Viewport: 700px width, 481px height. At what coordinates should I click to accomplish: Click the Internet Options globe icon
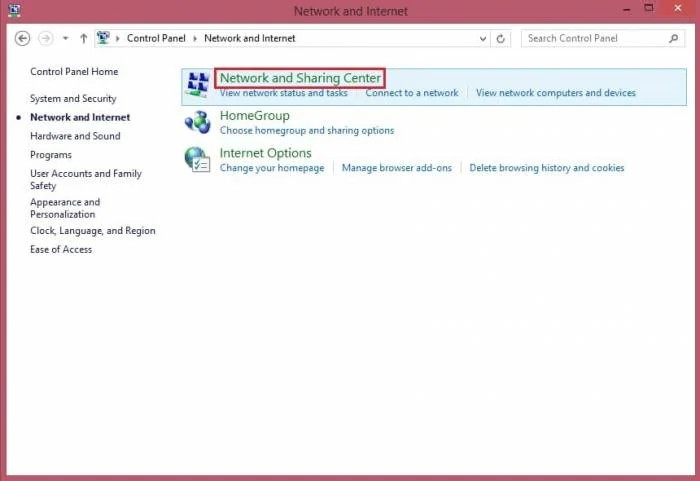click(197, 160)
